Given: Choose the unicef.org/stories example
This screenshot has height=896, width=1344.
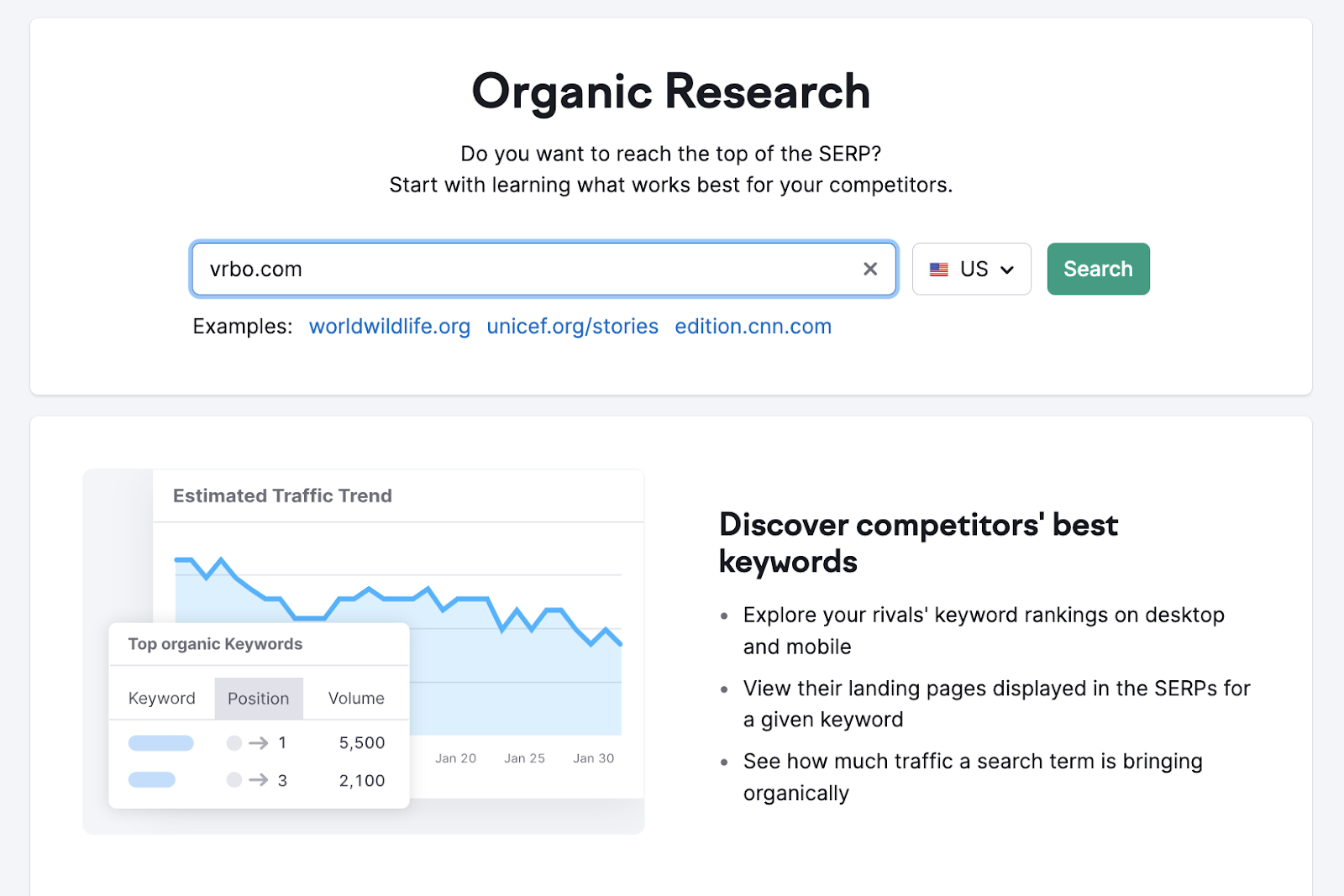Looking at the screenshot, I should point(572,327).
